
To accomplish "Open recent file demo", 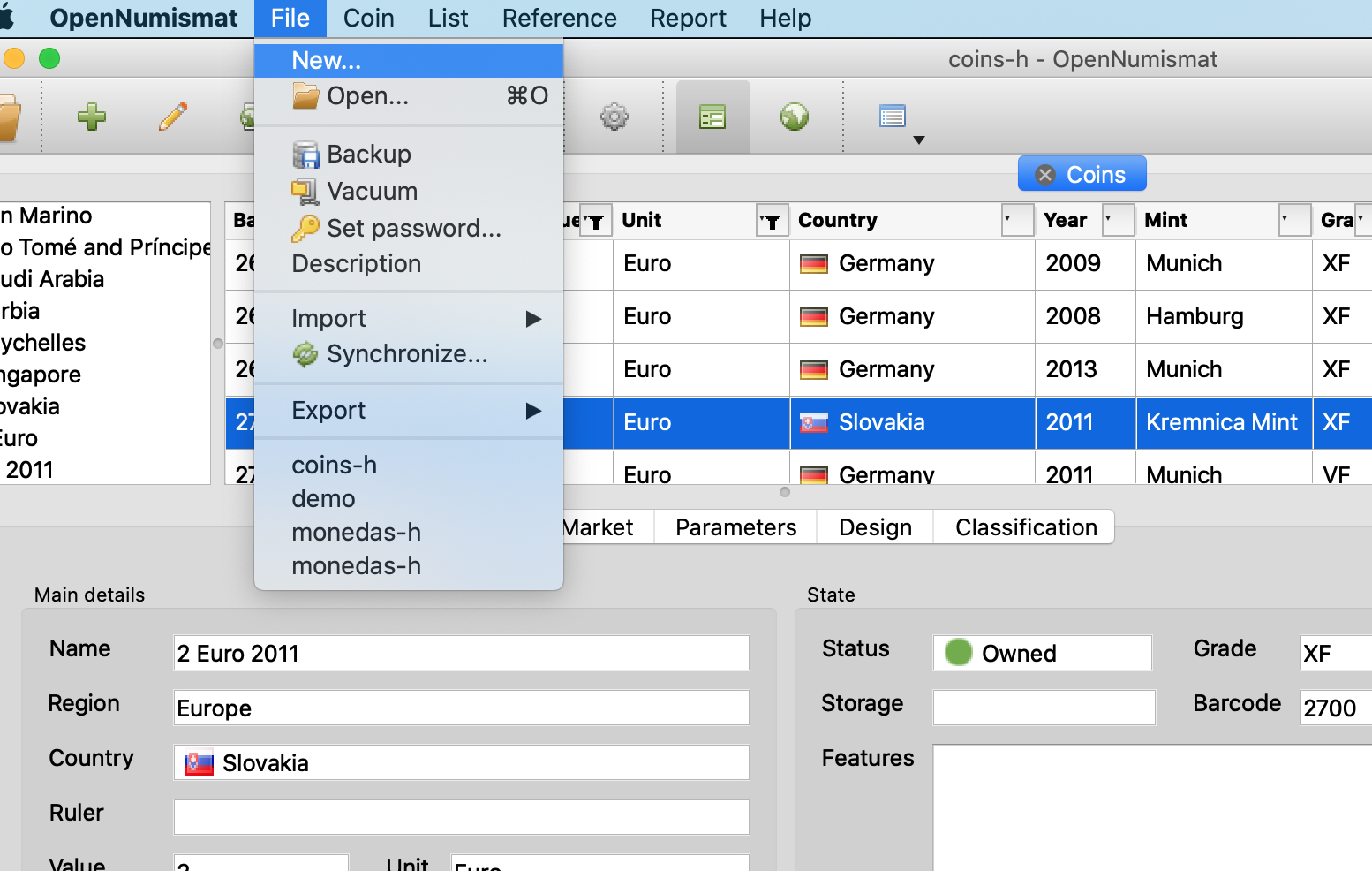I will pos(409,499).
